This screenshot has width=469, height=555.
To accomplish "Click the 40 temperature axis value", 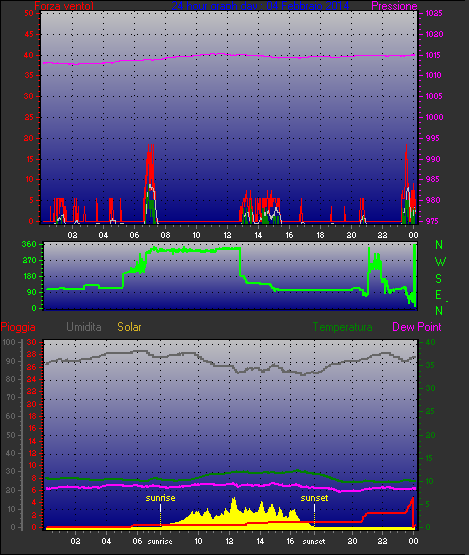I will (430, 342).
